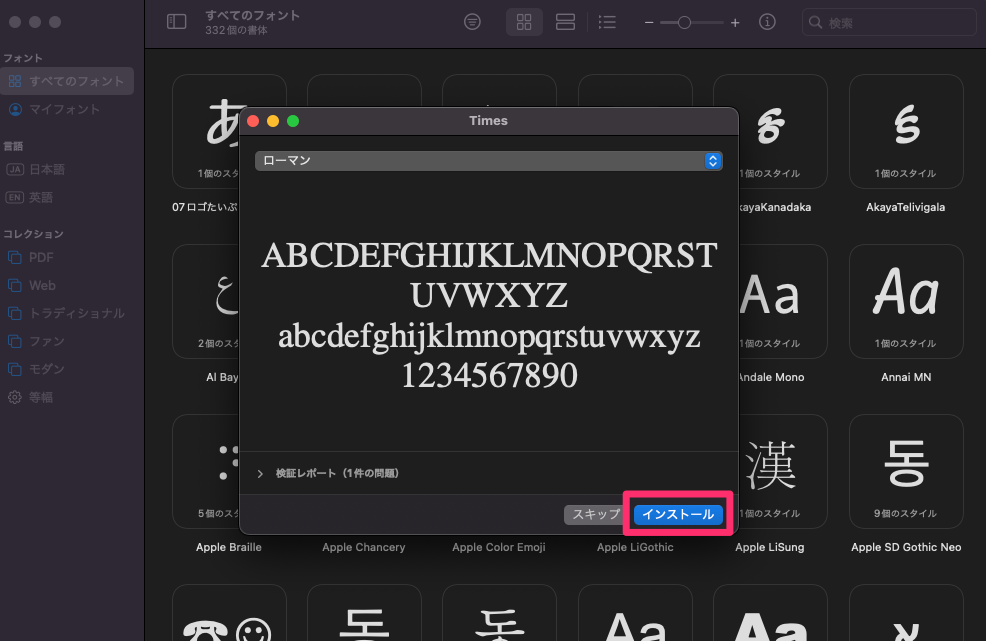Image resolution: width=986 pixels, height=641 pixels.
Task: Minimize the Times dialog with yellow button
Action: 273,121
